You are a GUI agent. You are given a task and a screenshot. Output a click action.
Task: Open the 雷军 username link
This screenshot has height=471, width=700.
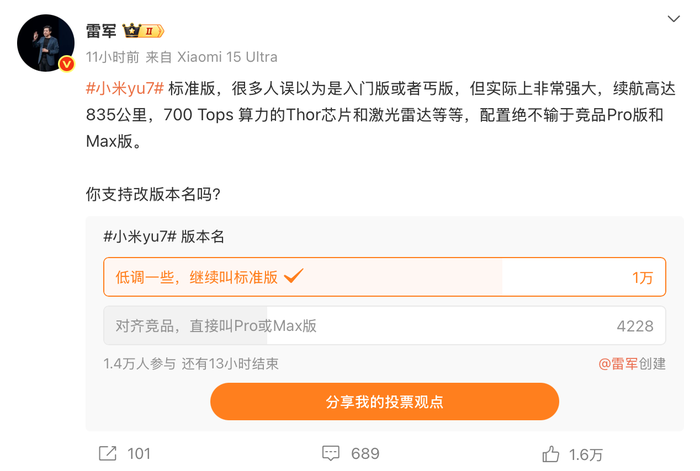click(102, 31)
